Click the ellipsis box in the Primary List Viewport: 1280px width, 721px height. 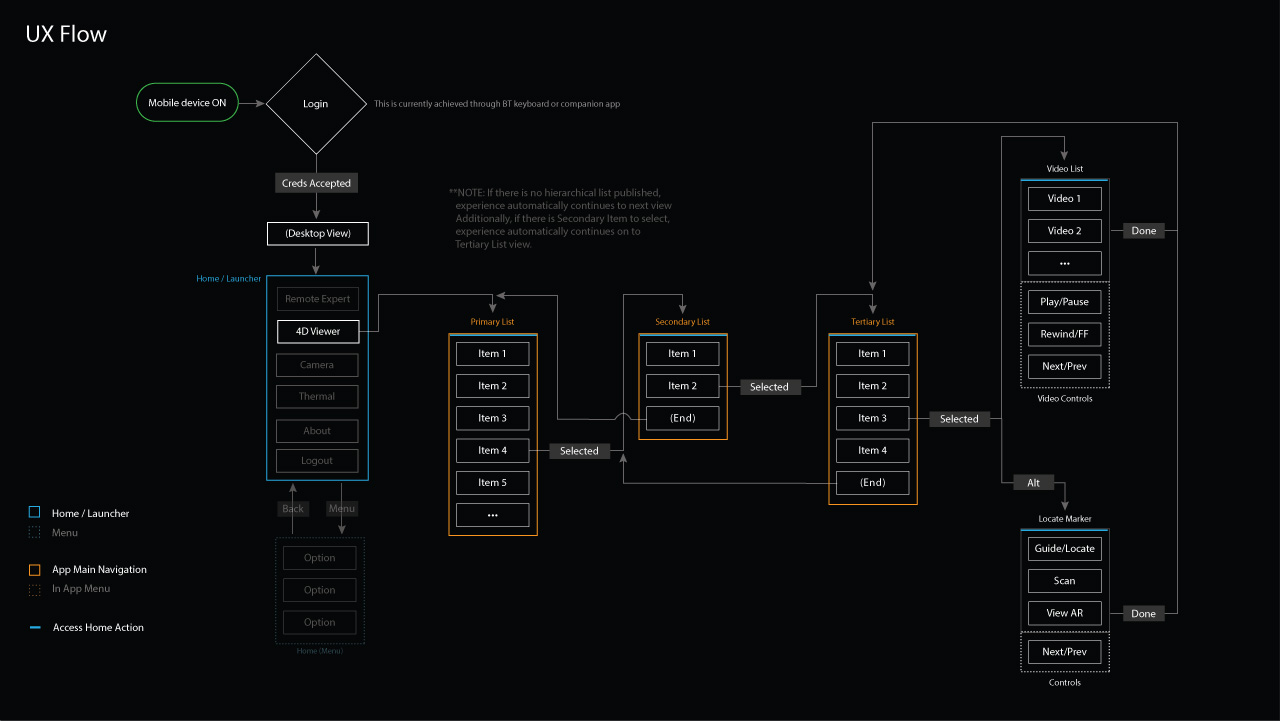coord(492,515)
